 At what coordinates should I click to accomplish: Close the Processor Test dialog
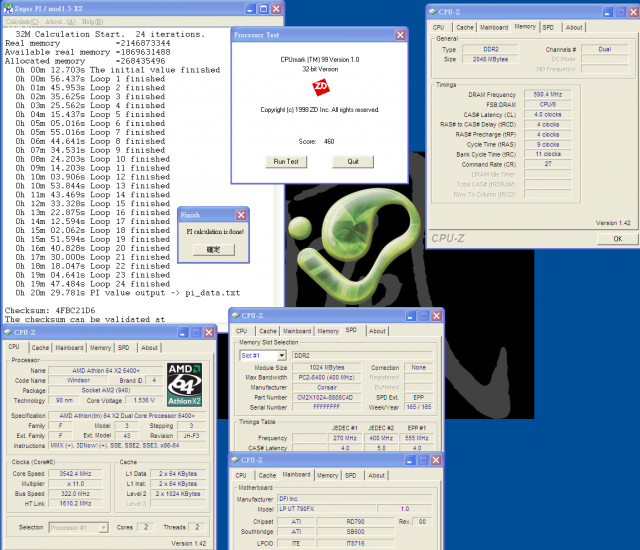pos(400,35)
